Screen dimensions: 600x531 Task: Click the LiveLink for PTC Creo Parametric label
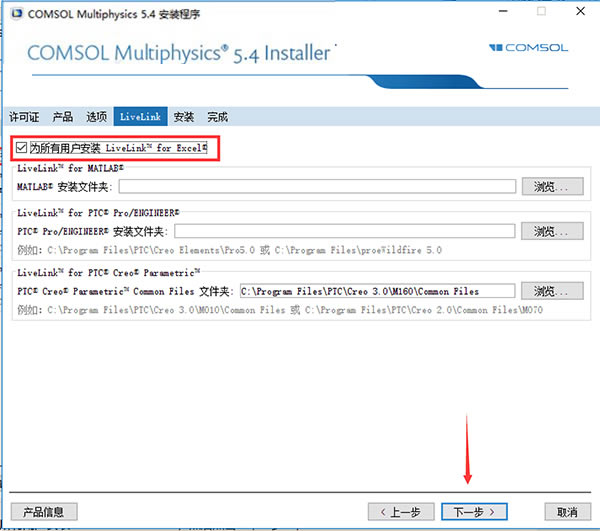pyautogui.click(x=109, y=273)
